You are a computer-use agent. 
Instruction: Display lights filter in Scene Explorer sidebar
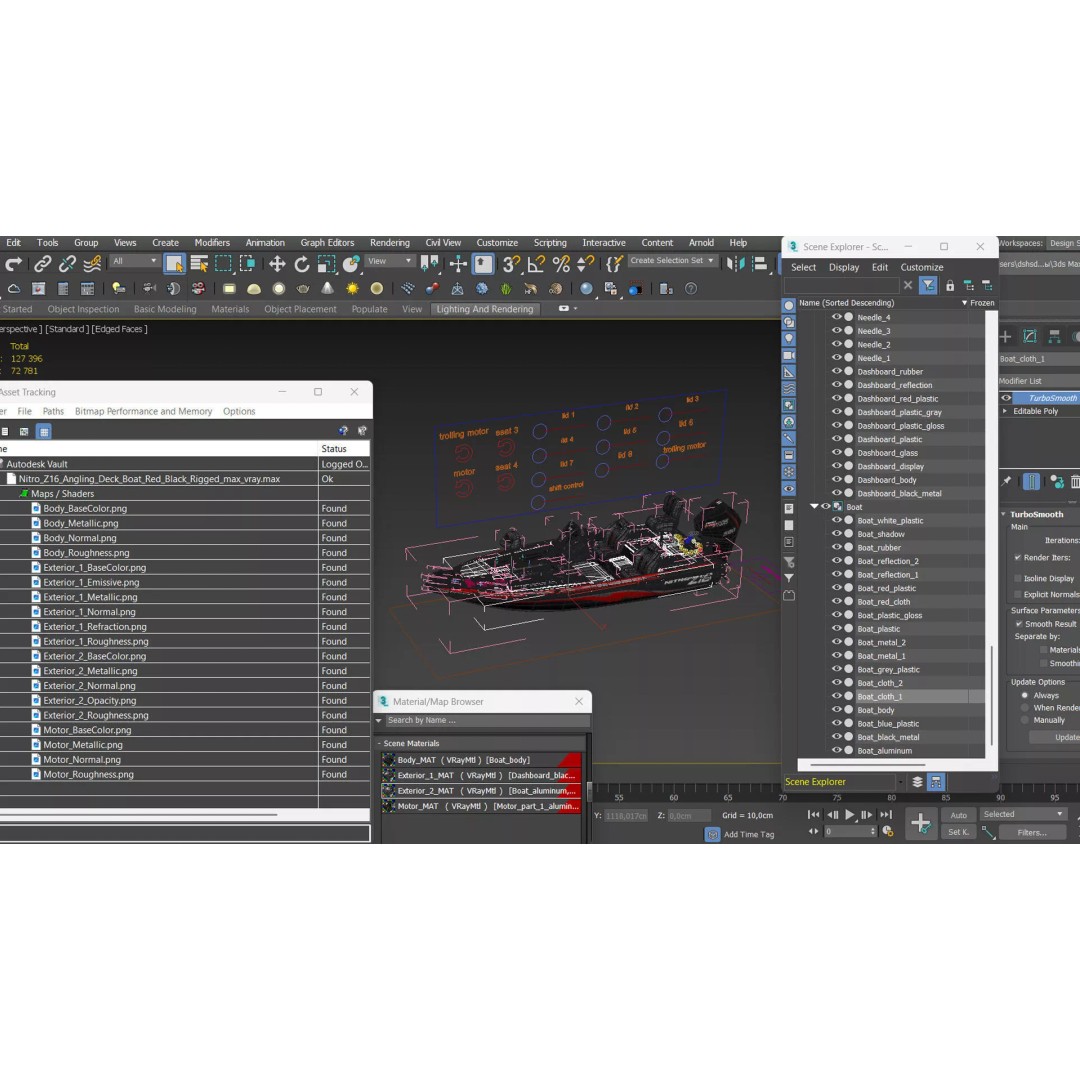tap(789, 339)
